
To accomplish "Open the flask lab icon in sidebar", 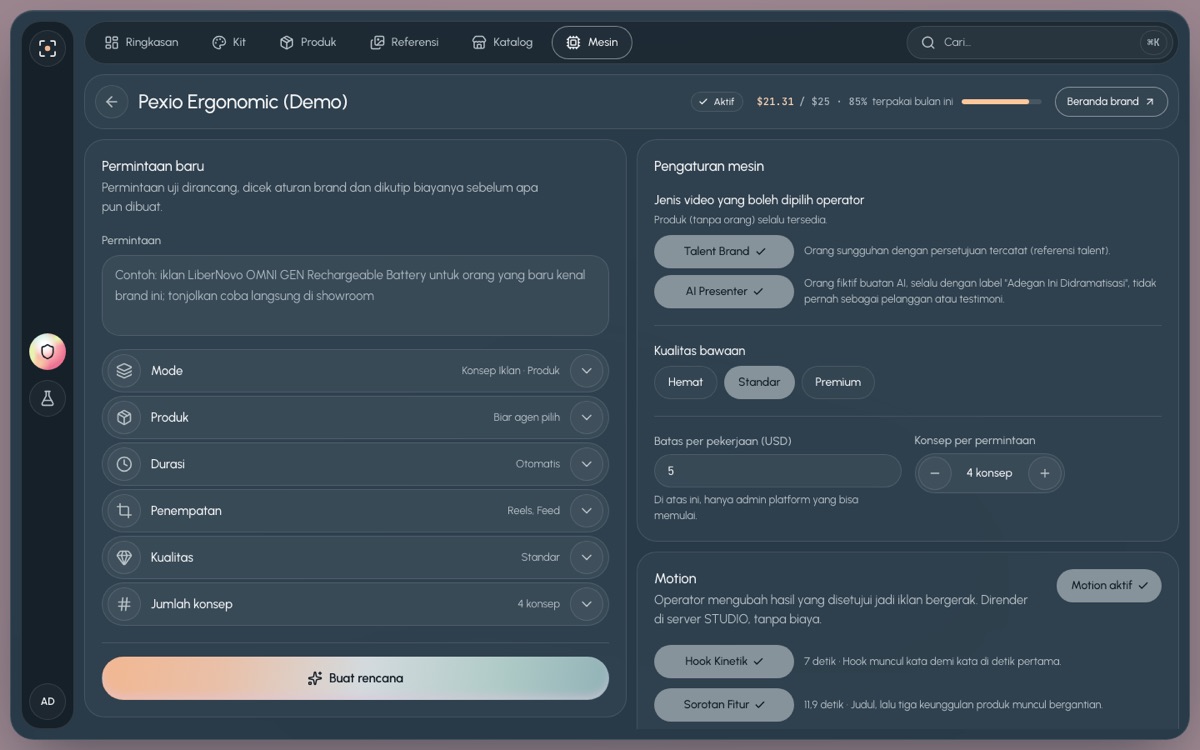I will [x=47, y=398].
